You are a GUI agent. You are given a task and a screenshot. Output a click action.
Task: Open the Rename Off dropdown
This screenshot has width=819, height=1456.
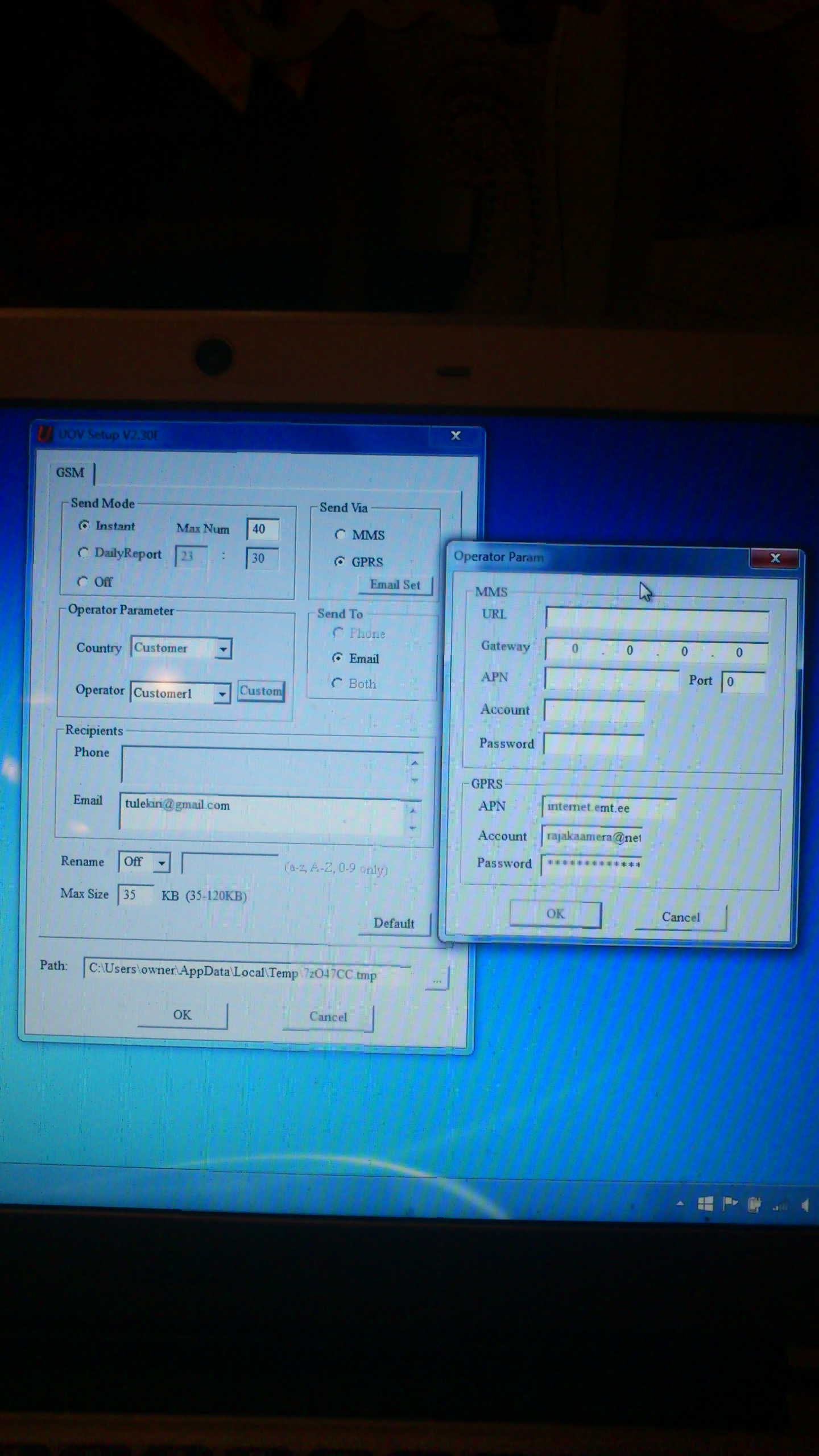pyautogui.click(x=162, y=863)
